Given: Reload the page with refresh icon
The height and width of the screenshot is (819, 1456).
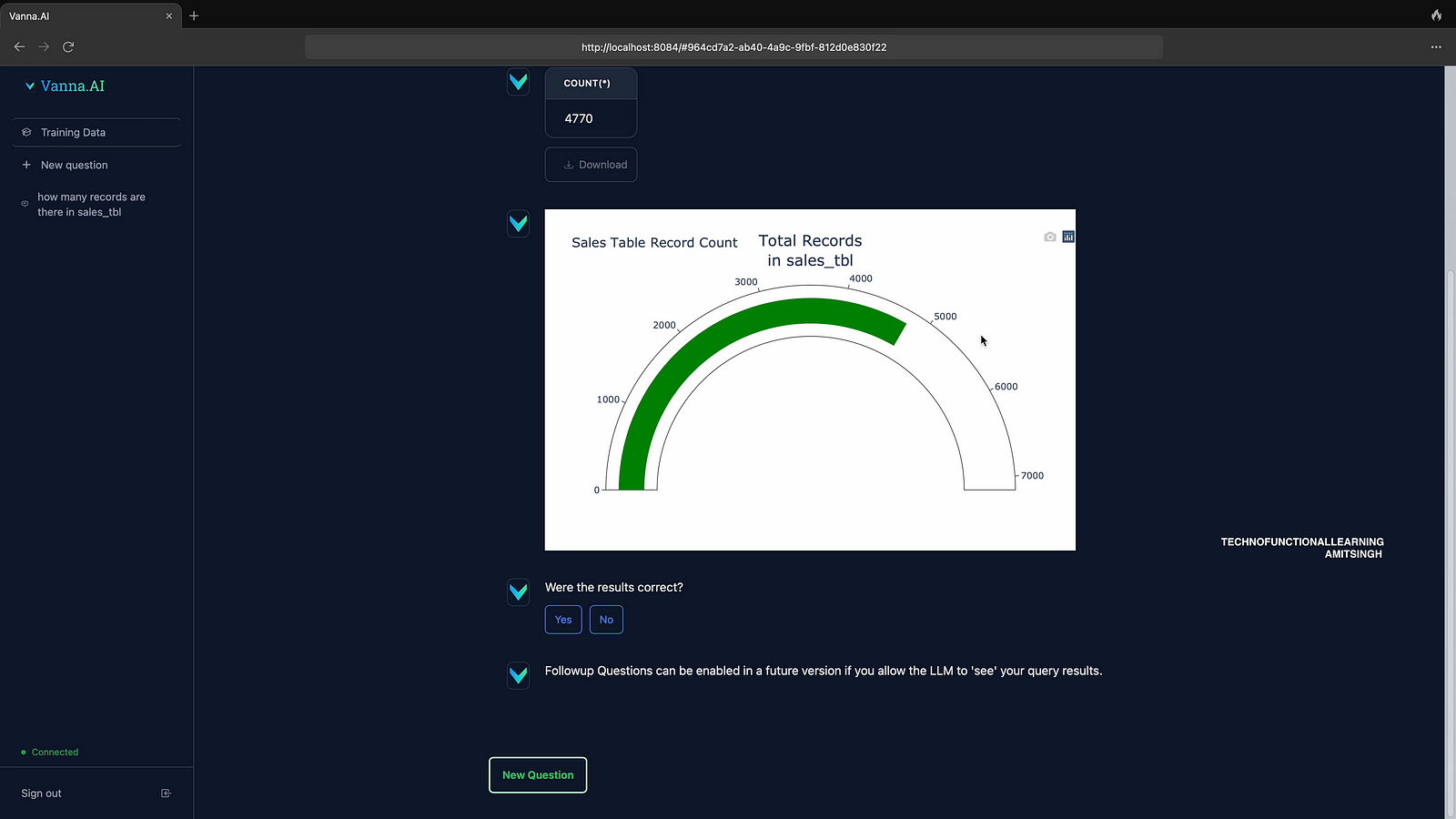Looking at the screenshot, I should click(68, 46).
